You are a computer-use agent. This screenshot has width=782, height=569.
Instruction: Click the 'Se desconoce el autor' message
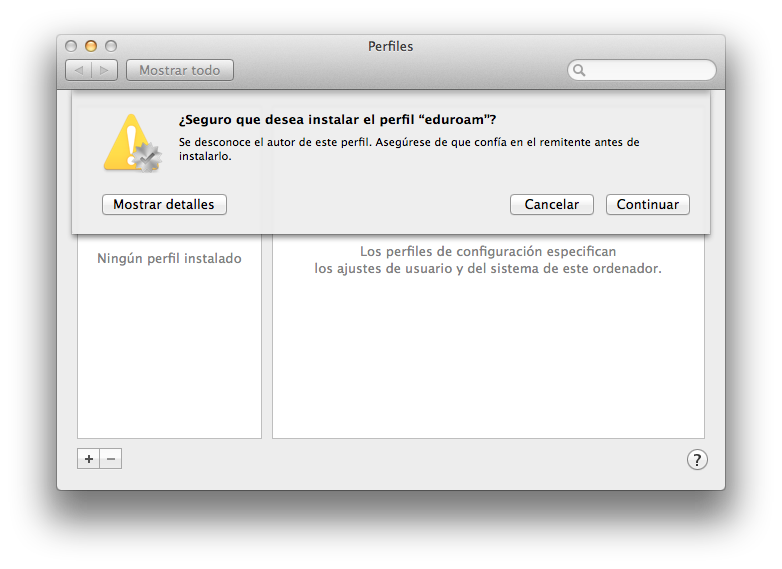coord(409,149)
